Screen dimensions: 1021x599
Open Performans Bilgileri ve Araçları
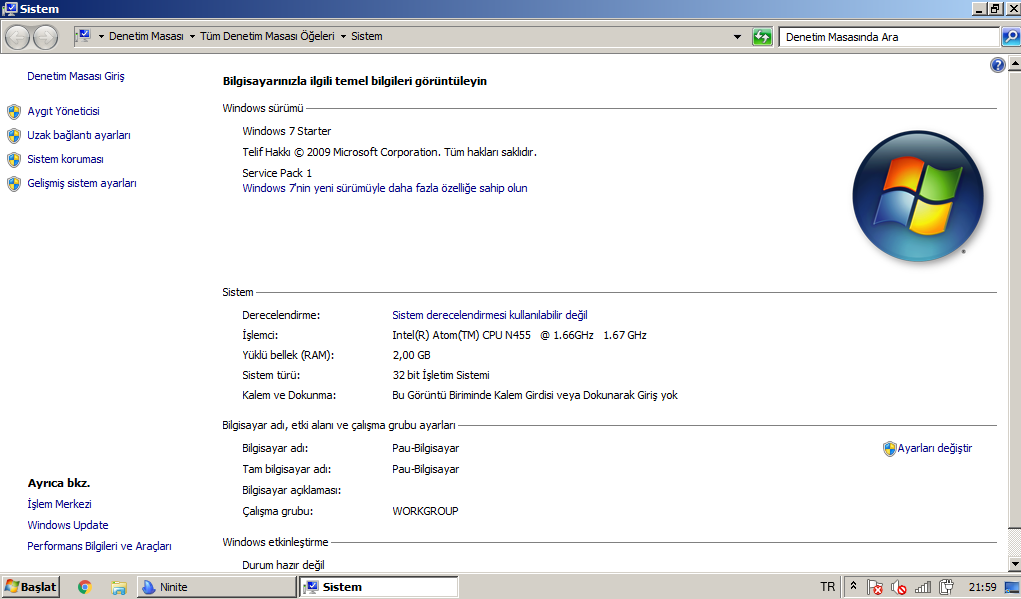100,546
